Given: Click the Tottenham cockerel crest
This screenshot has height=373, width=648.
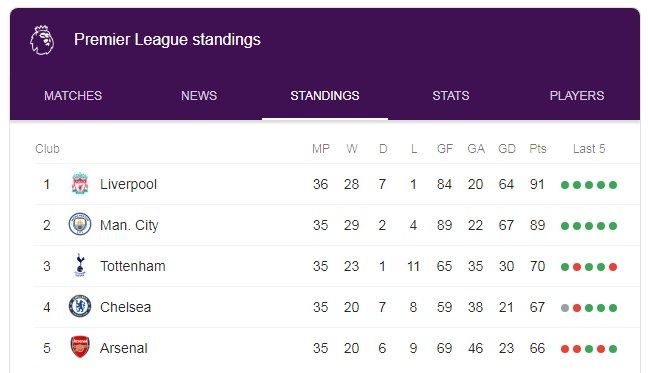Looking at the screenshot, I should click(80, 265).
